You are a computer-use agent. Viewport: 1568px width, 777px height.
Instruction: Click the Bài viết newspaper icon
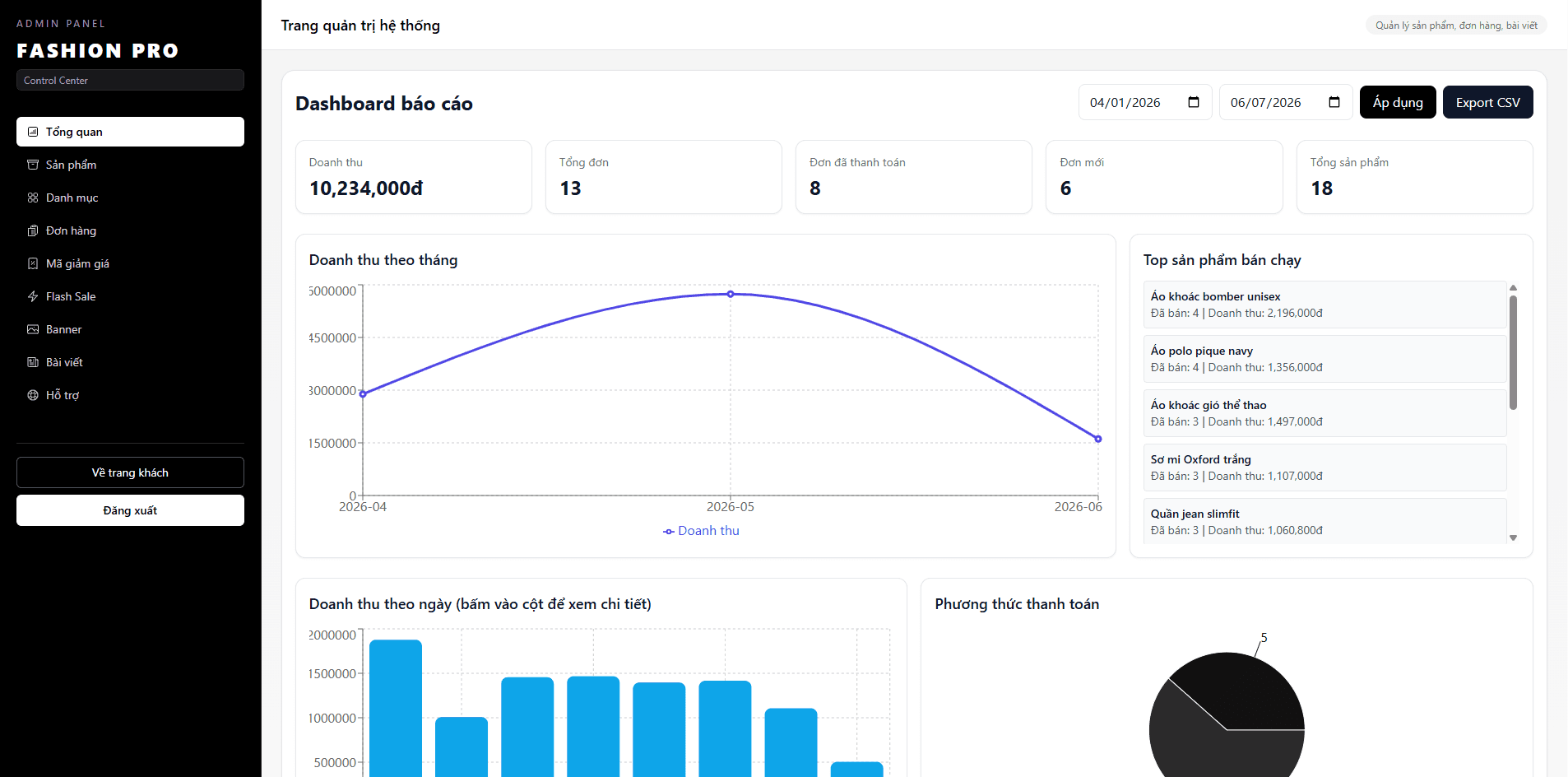(33, 362)
